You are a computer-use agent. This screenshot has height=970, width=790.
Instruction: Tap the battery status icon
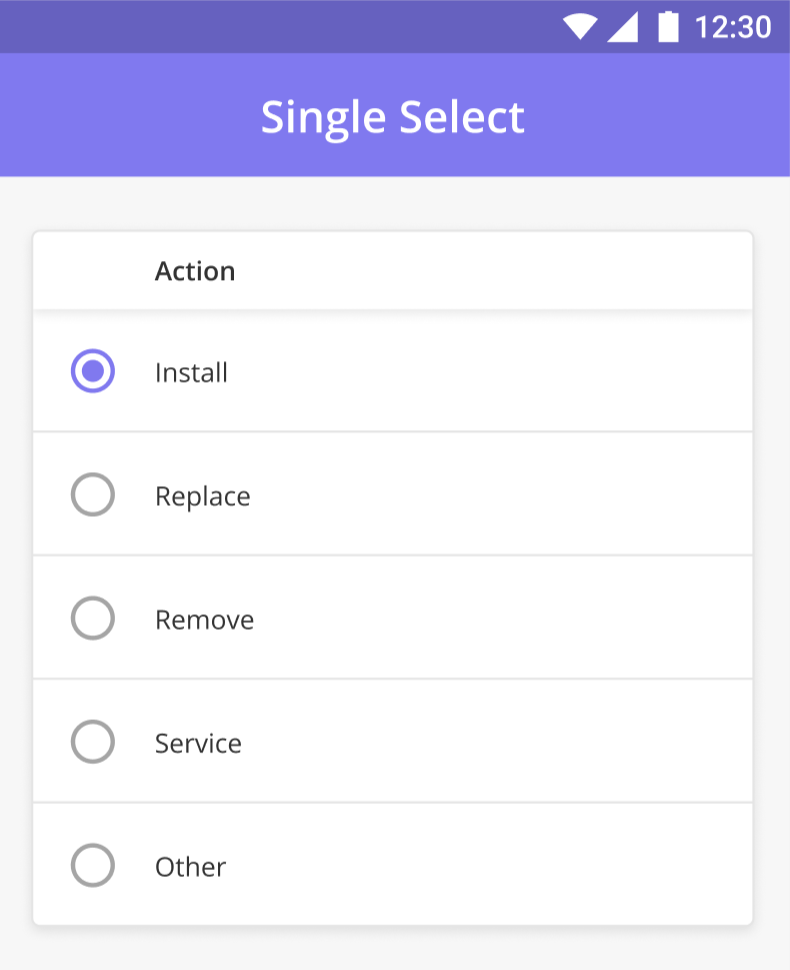click(x=668, y=27)
